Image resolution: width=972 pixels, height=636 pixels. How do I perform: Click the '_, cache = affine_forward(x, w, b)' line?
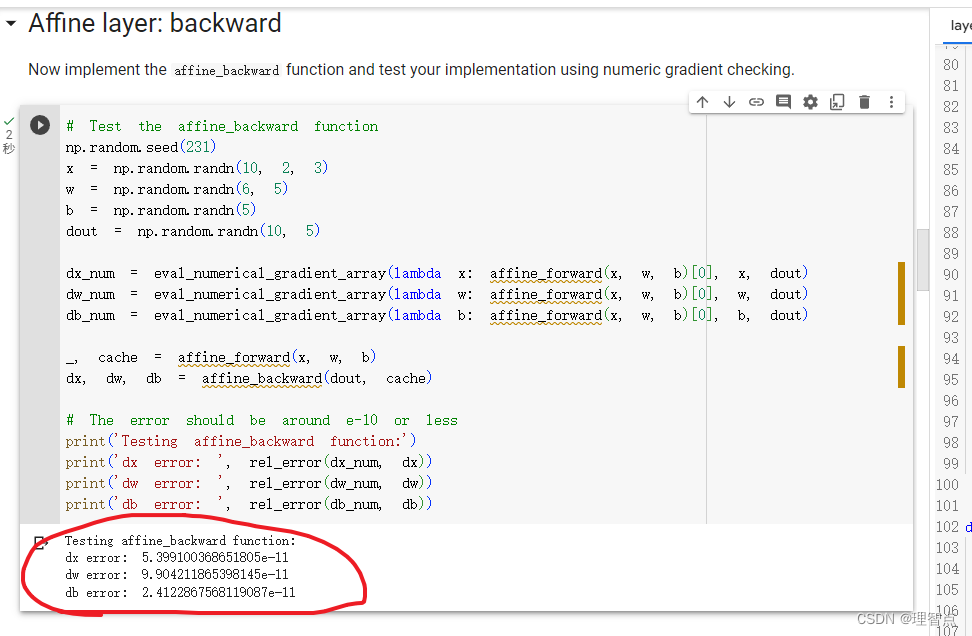coord(221,358)
